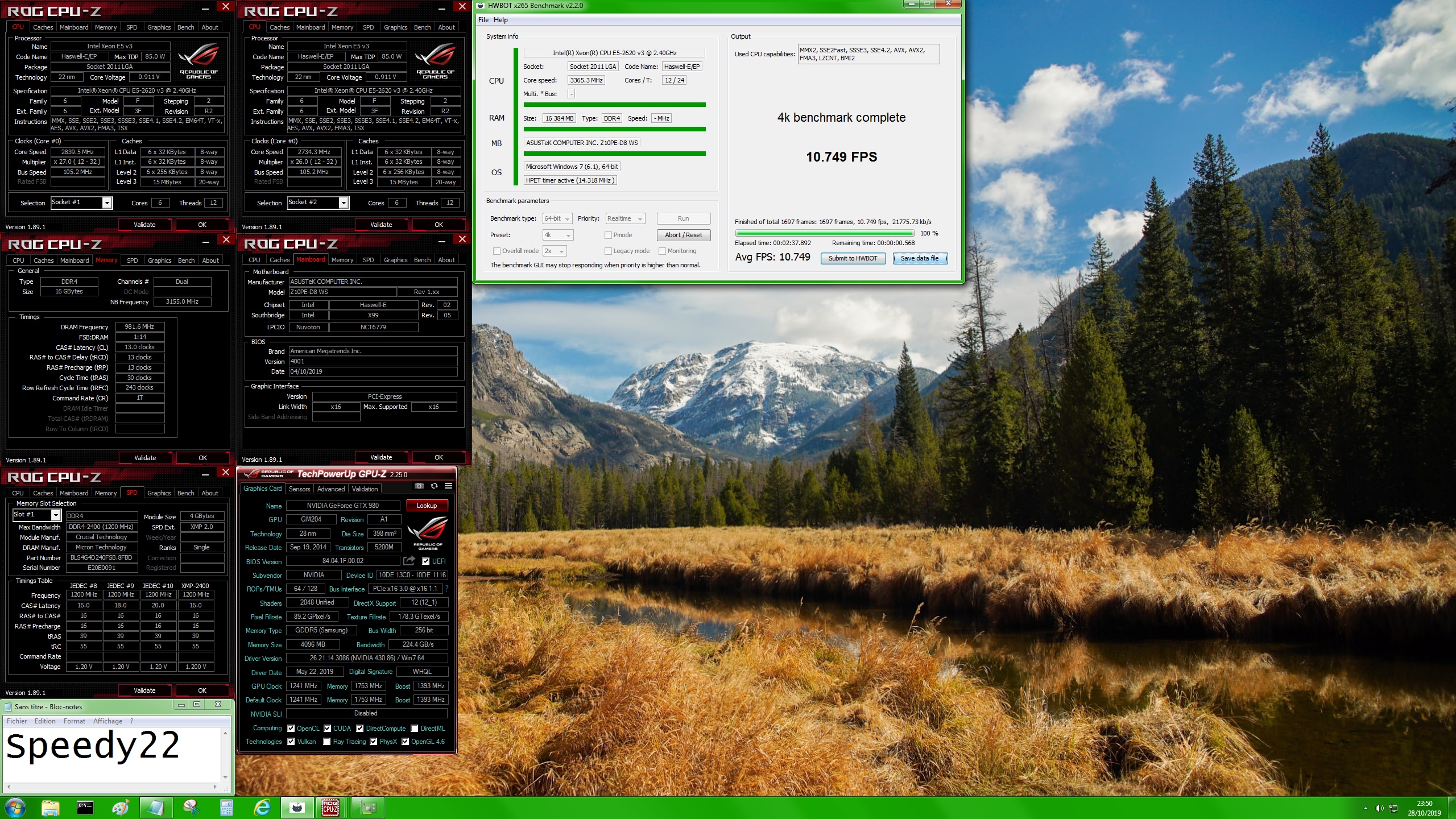Click the Submit to HWBOT button
Screen dimensions: 1456x819
[853, 258]
